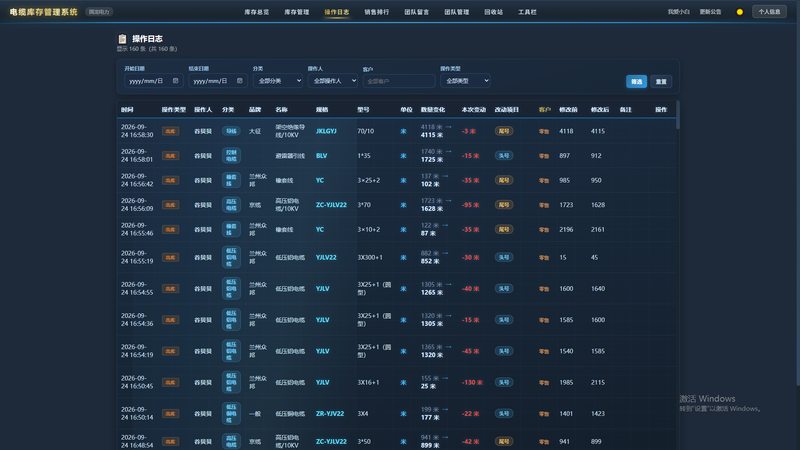Click the table's vertical scrollbar
The height and width of the screenshot is (450, 800).
point(678,115)
